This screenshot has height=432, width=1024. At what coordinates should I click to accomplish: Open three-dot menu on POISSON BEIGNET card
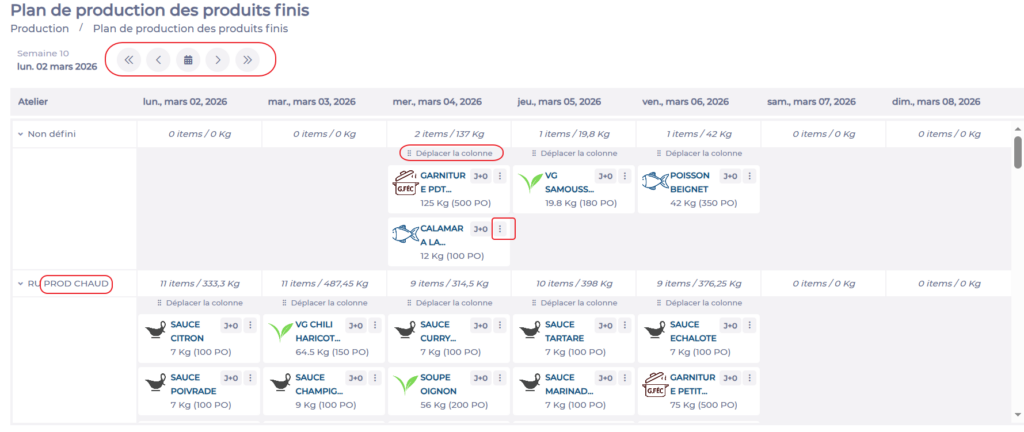click(x=750, y=176)
